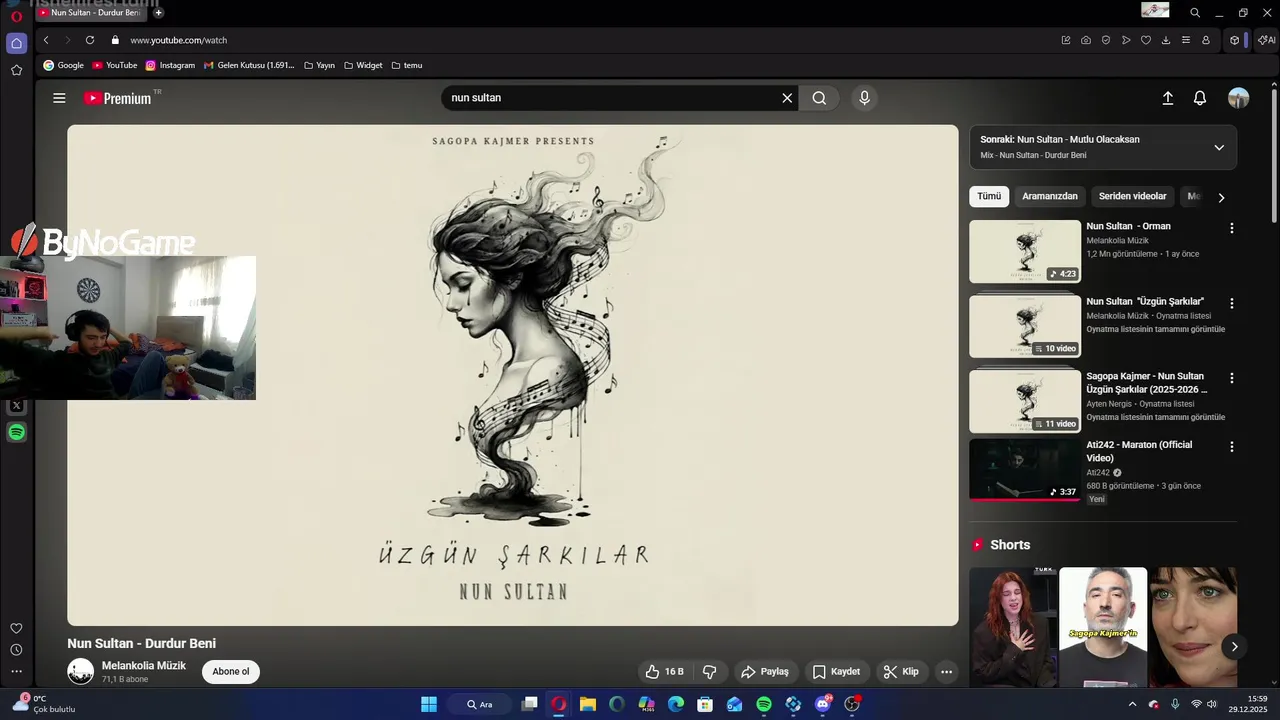Click the taskbar Ara search box

(480, 704)
